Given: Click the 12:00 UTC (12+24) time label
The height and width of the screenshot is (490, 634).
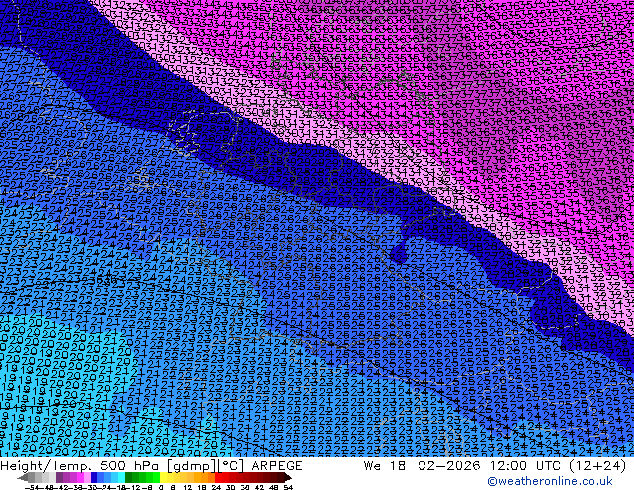Looking at the screenshot, I should point(558,466).
